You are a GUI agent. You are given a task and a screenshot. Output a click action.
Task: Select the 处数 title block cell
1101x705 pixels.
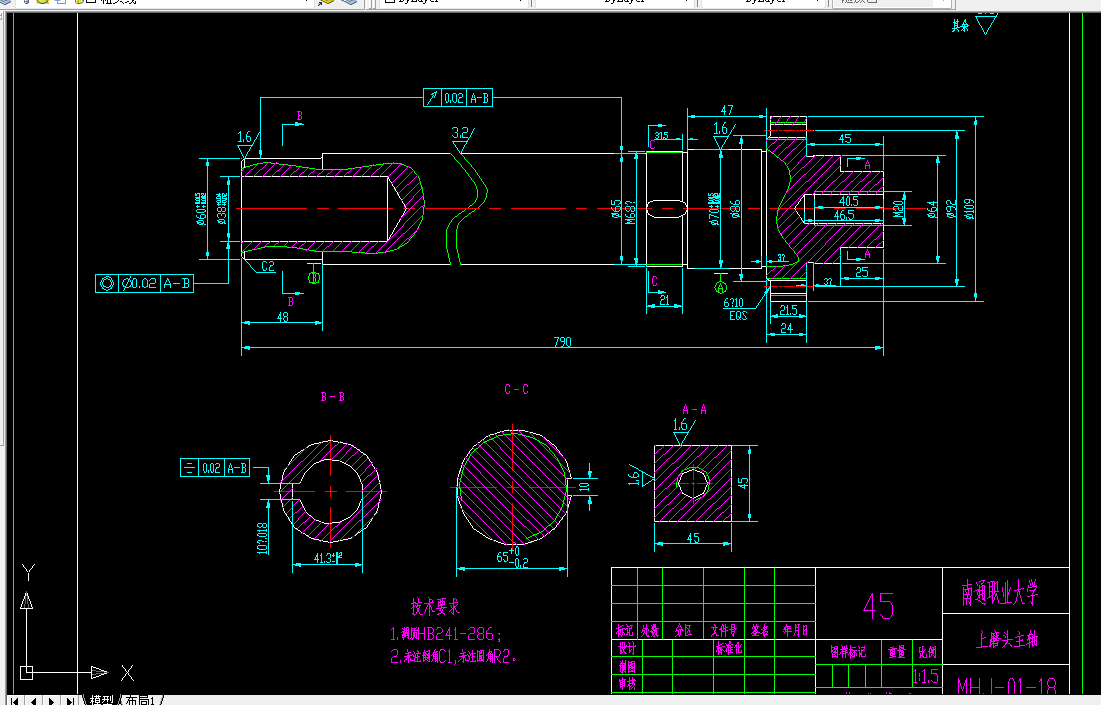(650, 631)
